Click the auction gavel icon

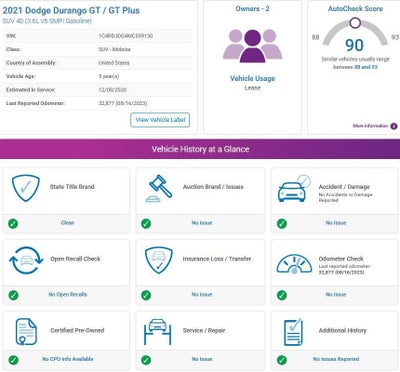point(159,188)
